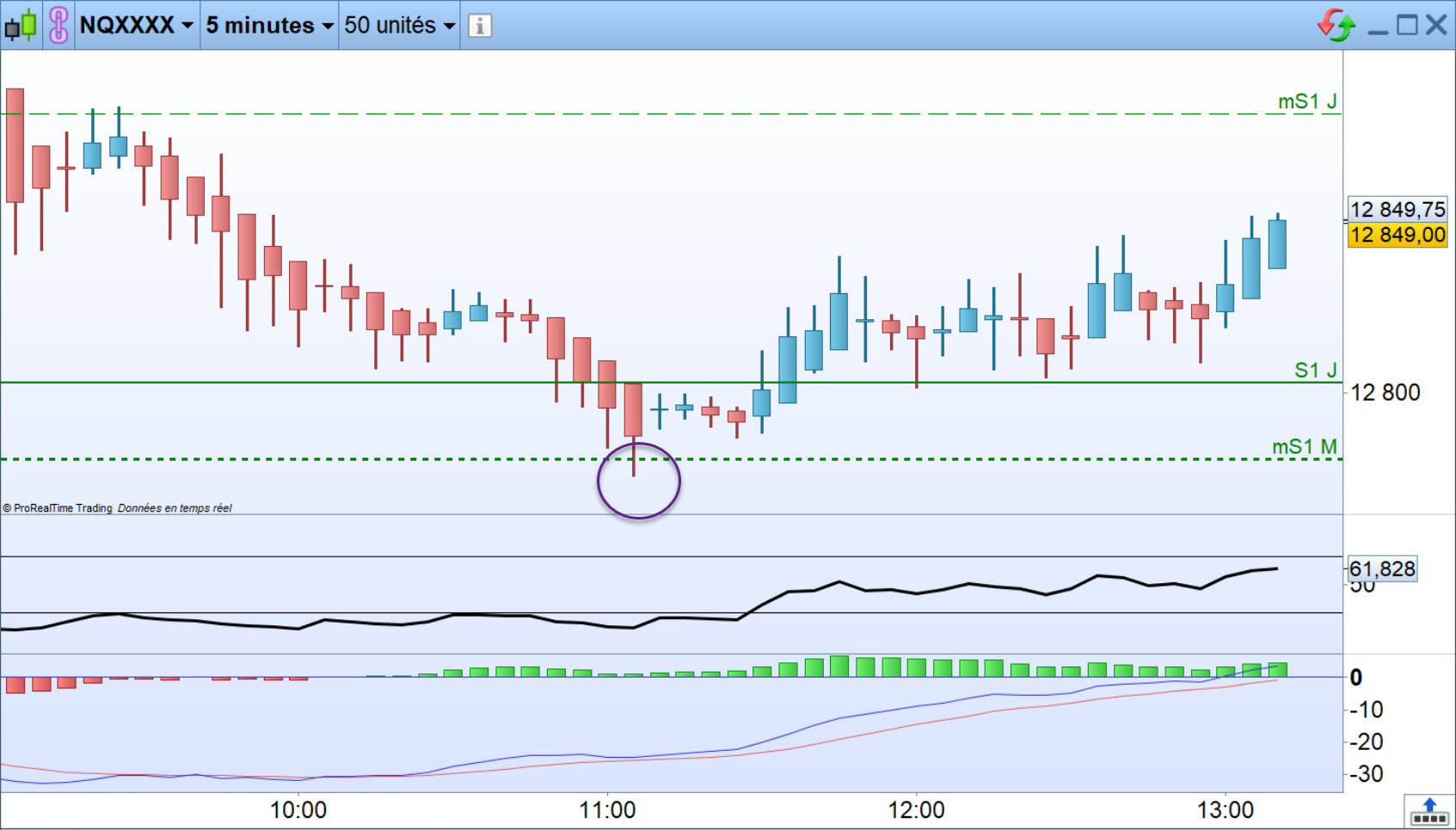Screen dimensions: 1456x830
Task: Click the -30 value on the MACD scale
Action: [x=1365, y=774]
